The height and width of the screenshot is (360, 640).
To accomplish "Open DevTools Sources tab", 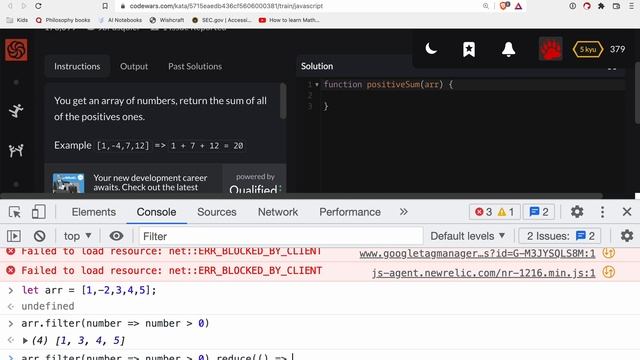I will [x=217, y=212].
